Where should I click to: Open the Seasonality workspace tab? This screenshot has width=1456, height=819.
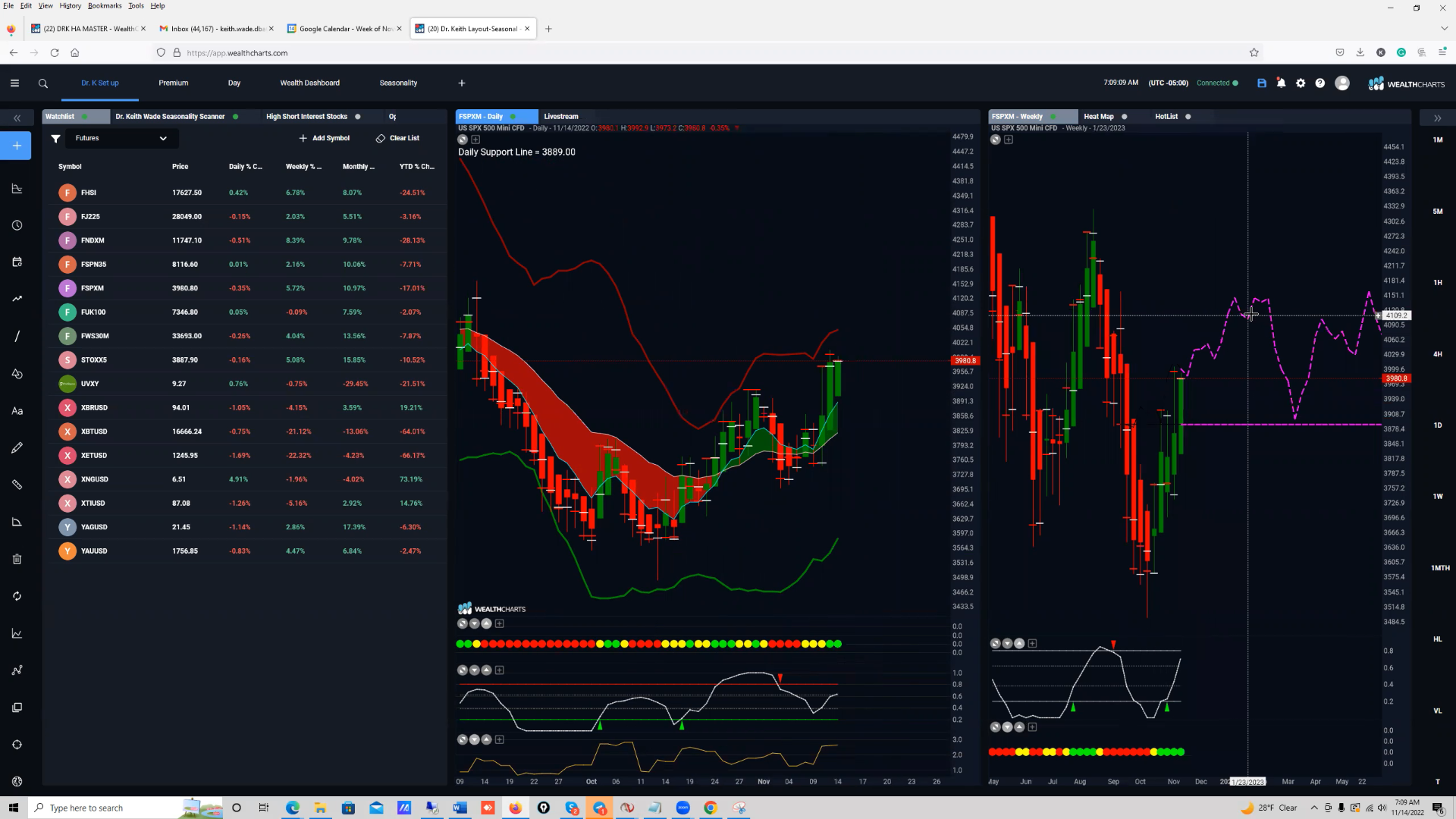click(398, 83)
